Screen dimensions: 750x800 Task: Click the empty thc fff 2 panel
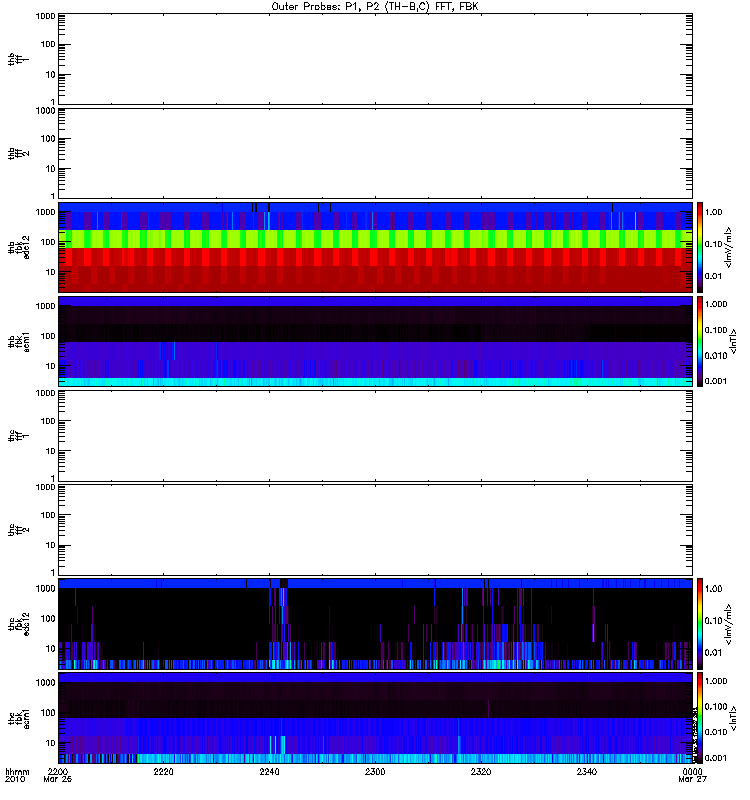click(375, 530)
